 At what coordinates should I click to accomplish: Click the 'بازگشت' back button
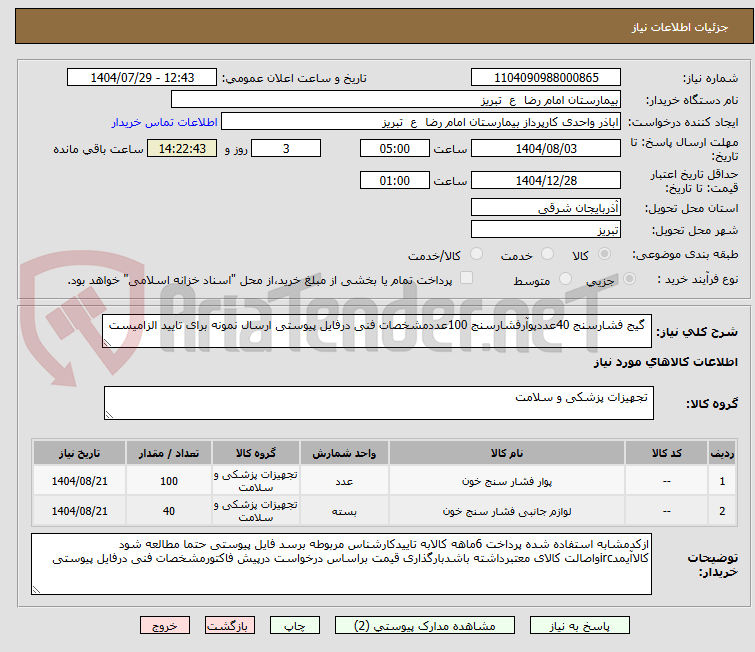point(231,626)
